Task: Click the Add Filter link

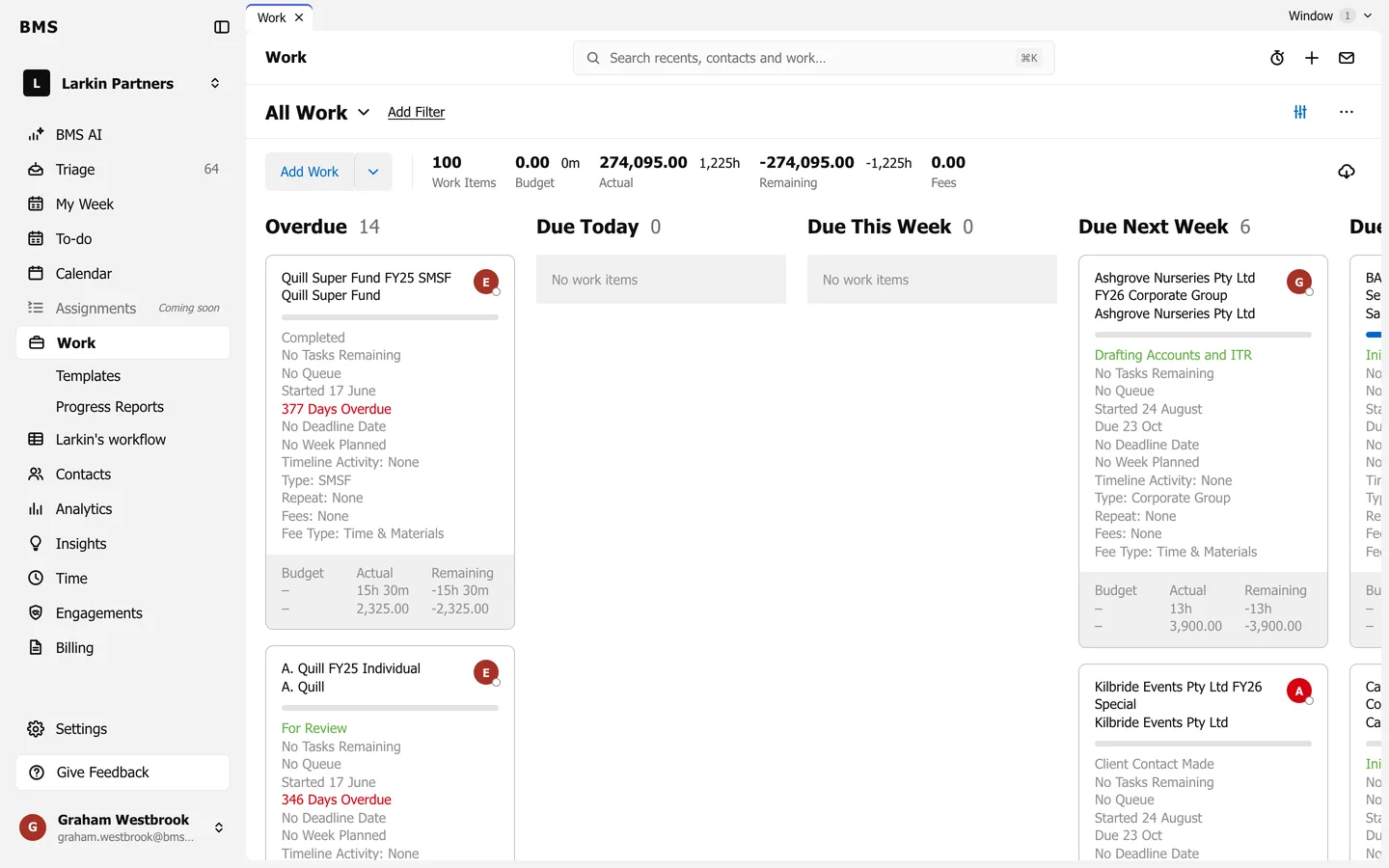Action: [417, 112]
